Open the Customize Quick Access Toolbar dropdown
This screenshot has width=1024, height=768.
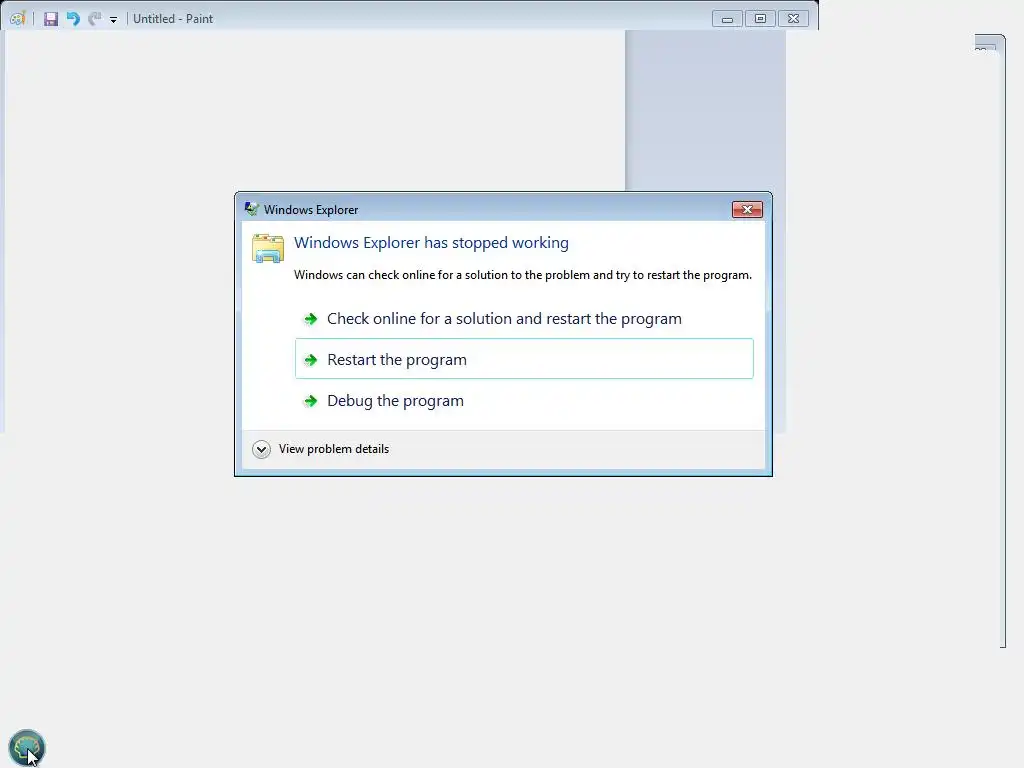[114, 20]
